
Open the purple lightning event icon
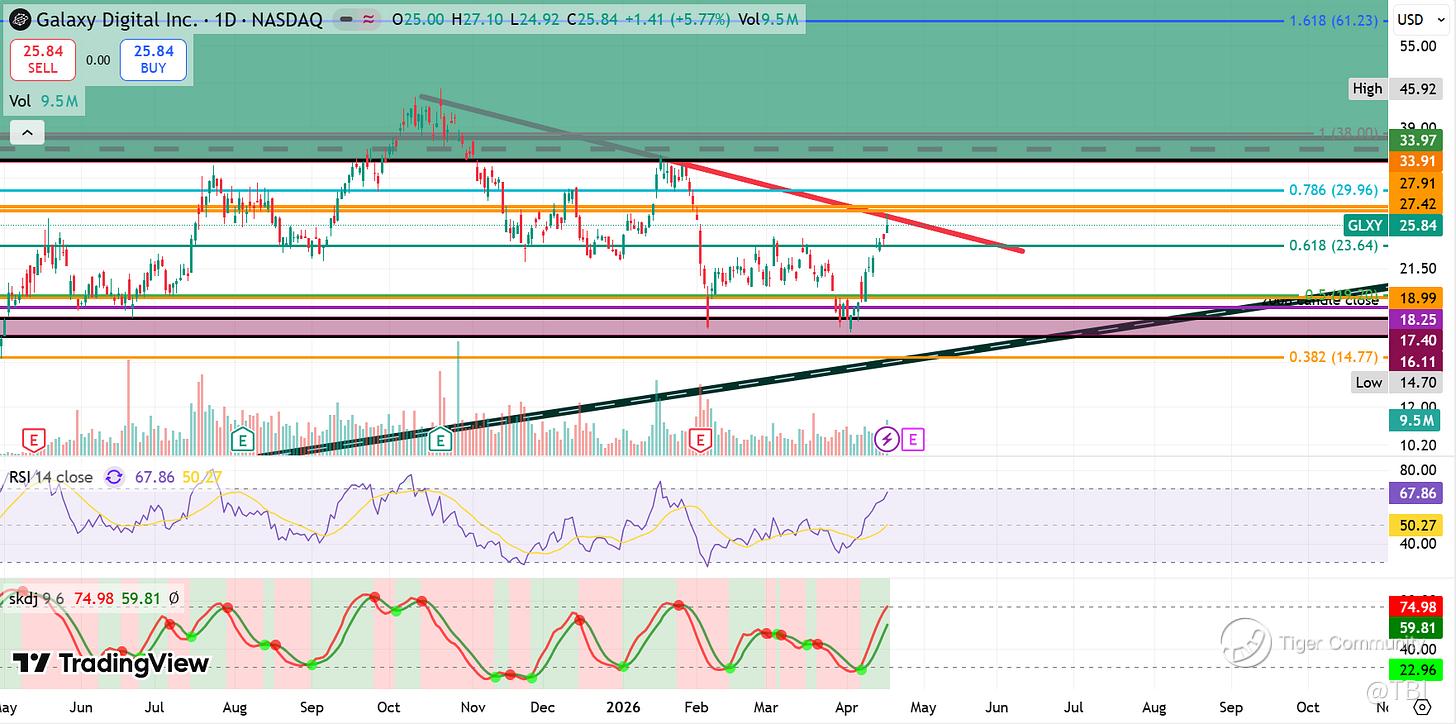[x=886, y=438]
